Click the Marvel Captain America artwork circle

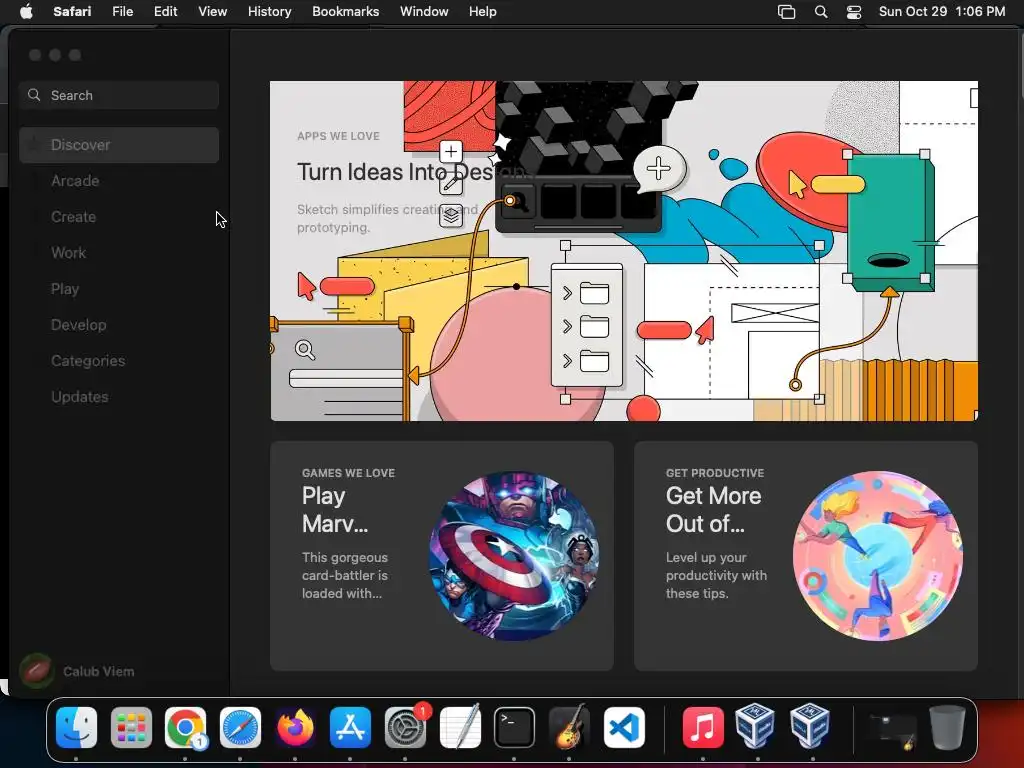[514, 556]
